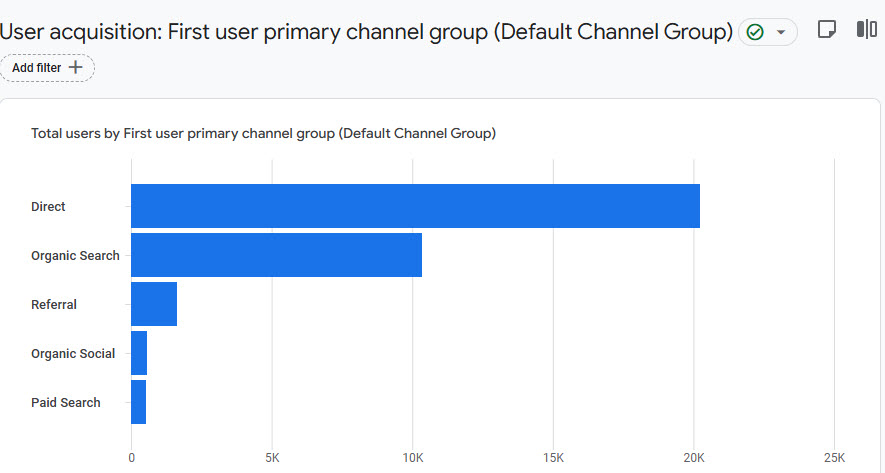Click the Referral bar in chart
Viewport: 885px width, 473px height.
pyautogui.click(x=154, y=304)
